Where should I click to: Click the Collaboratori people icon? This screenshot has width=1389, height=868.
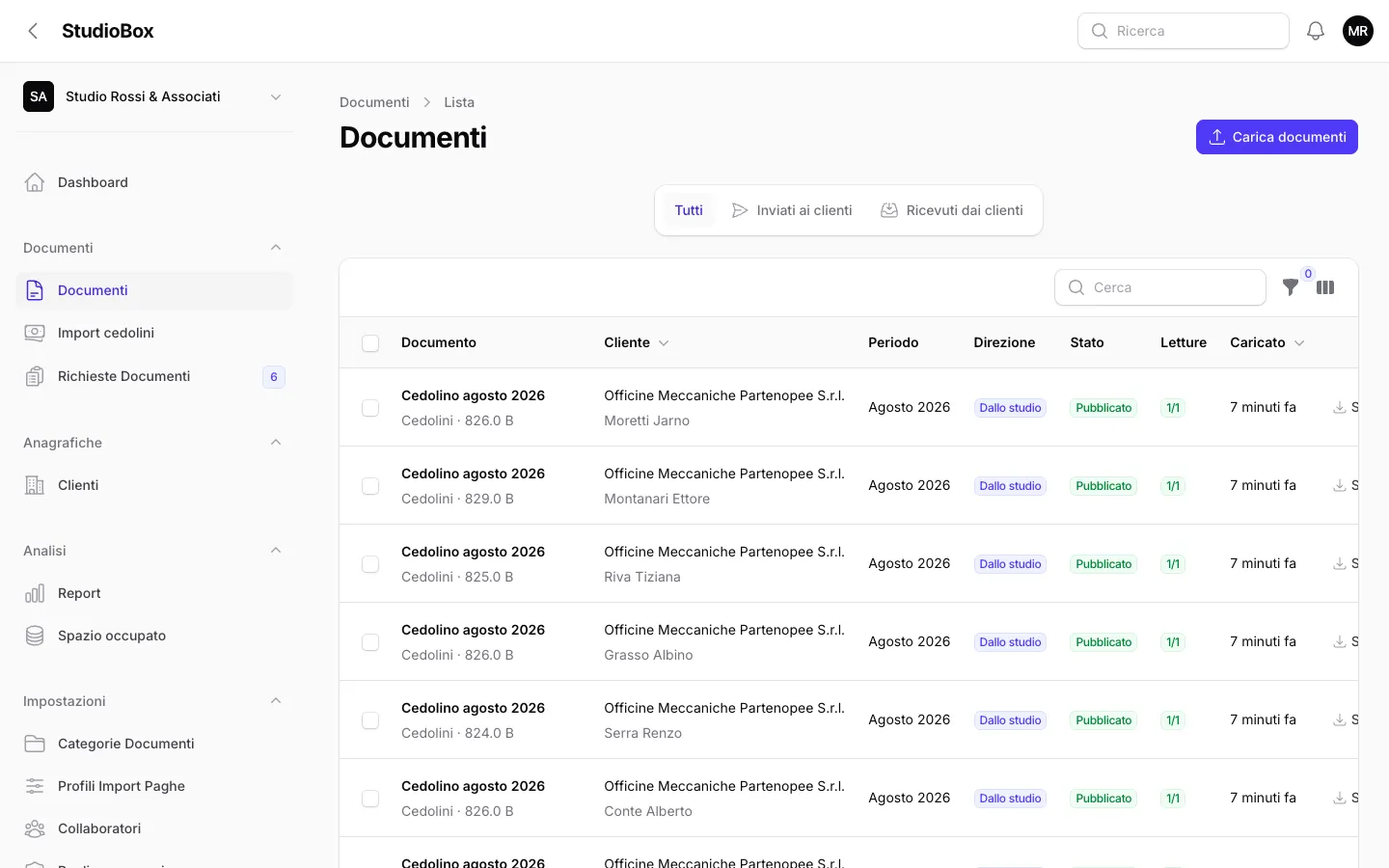click(35, 828)
